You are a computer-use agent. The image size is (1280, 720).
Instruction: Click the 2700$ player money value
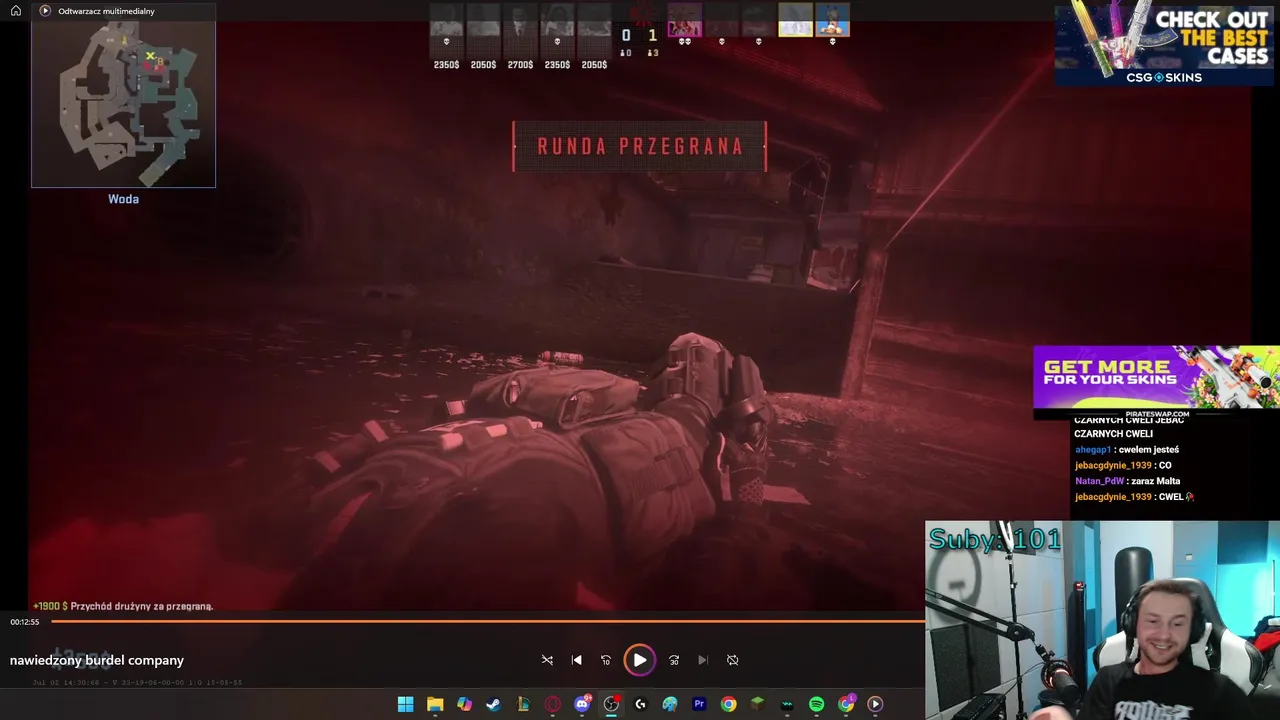click(x=520, y=65)
